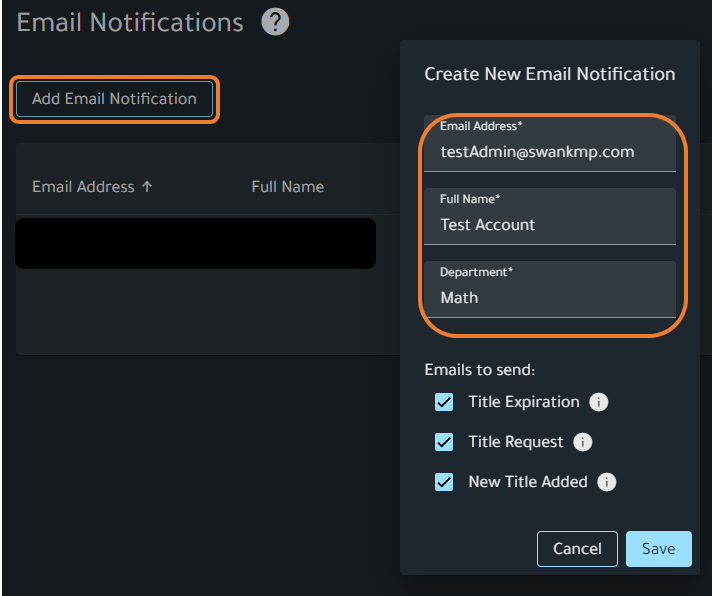Click the info icon beside Title Expiration
Viewport: 712px width, 596px height.
(x=598, y=402)
